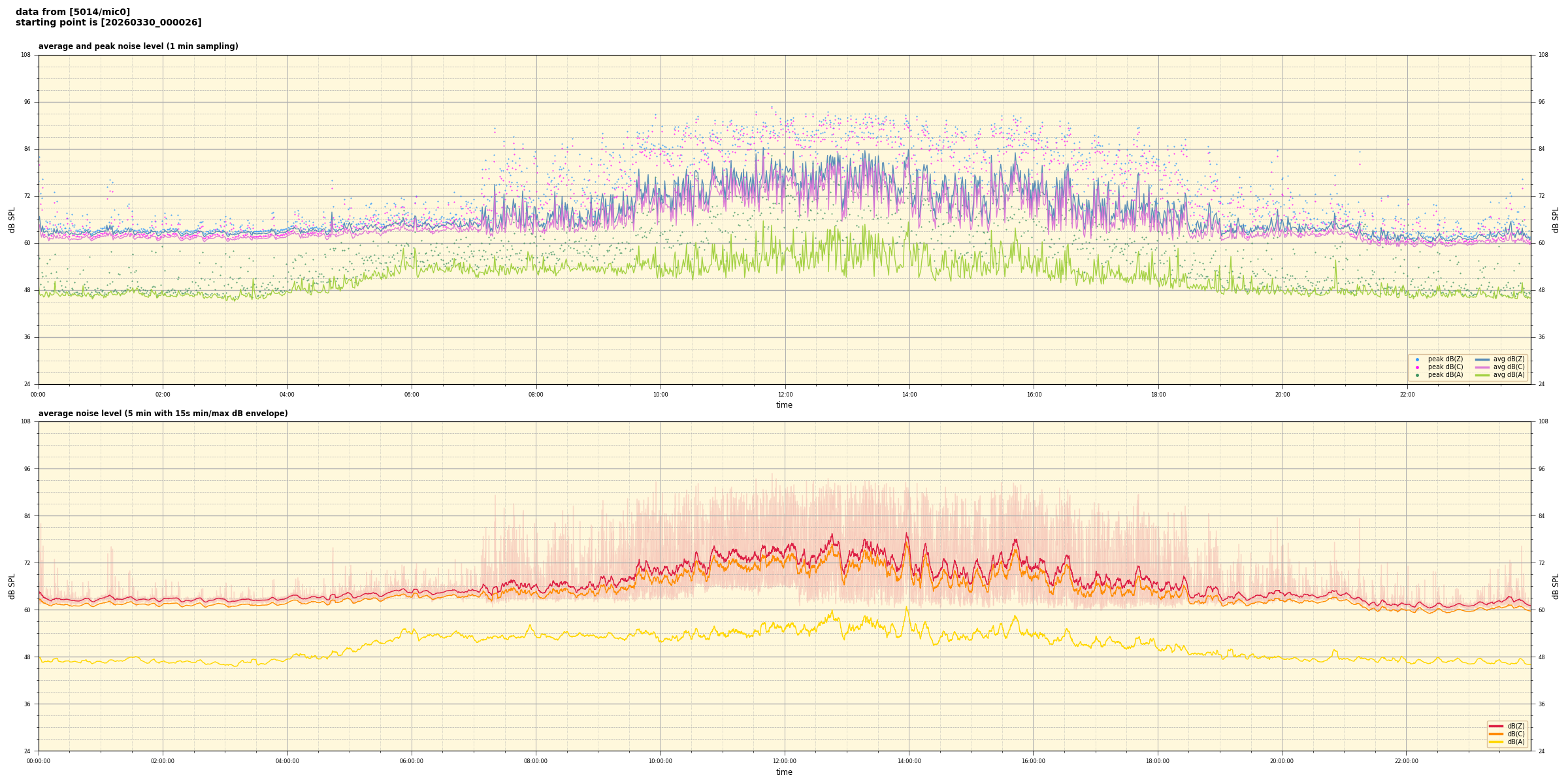This screenshot has width=1568, height=784.
Task: Click the 12:00 tick on the top time axis
Action: point(785,395)
